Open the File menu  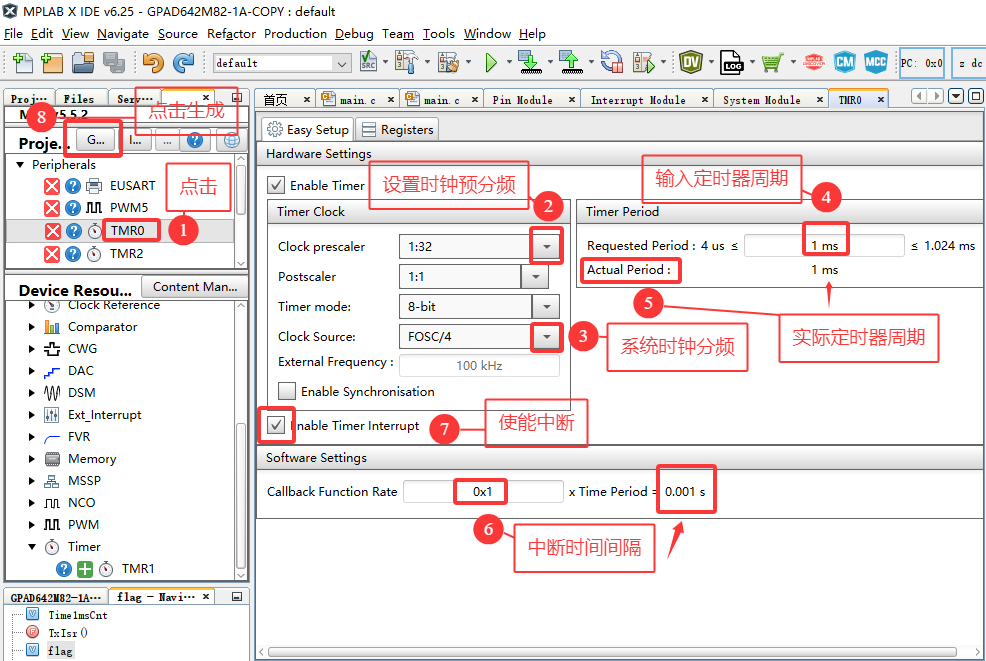tap(13, 34)
